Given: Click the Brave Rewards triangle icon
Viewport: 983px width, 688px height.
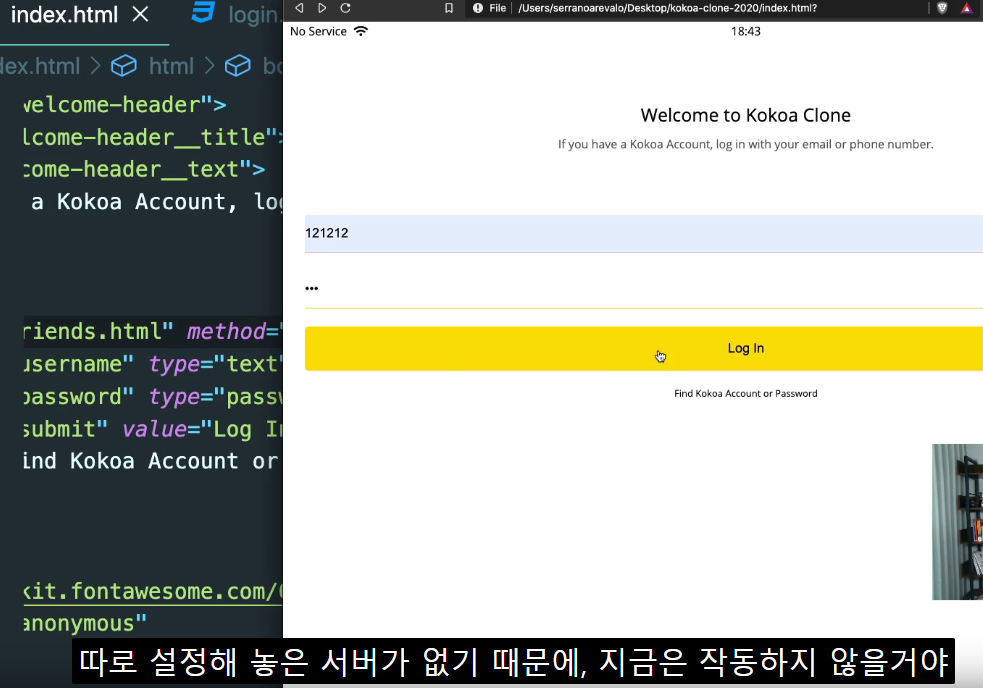Looking at the screenshot, I should [966, 8].
